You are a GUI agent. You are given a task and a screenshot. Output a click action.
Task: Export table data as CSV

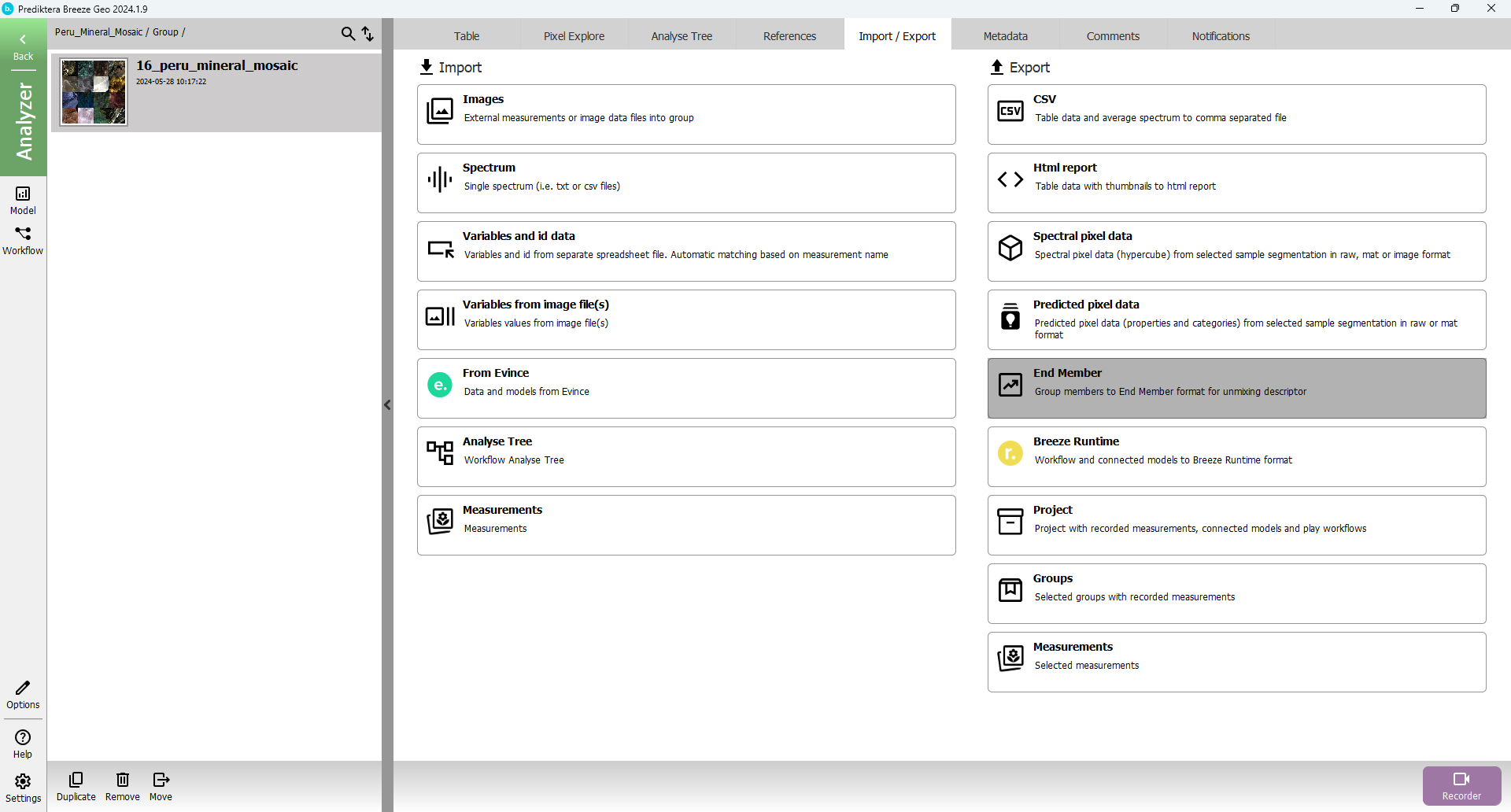[1236, 114]
